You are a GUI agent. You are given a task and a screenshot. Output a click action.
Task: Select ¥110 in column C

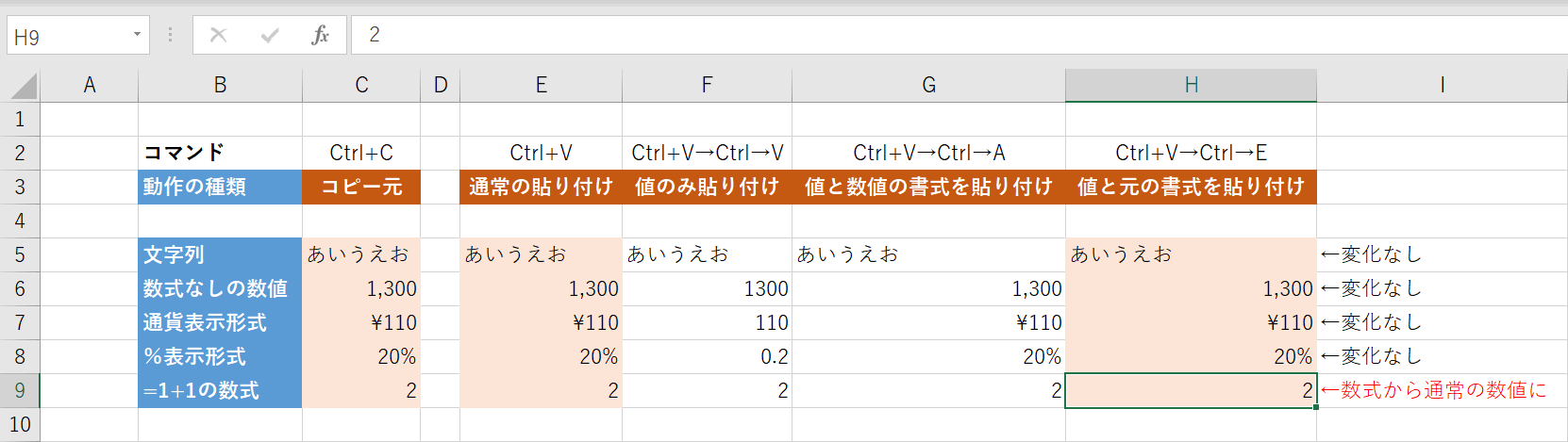point(361,322)
